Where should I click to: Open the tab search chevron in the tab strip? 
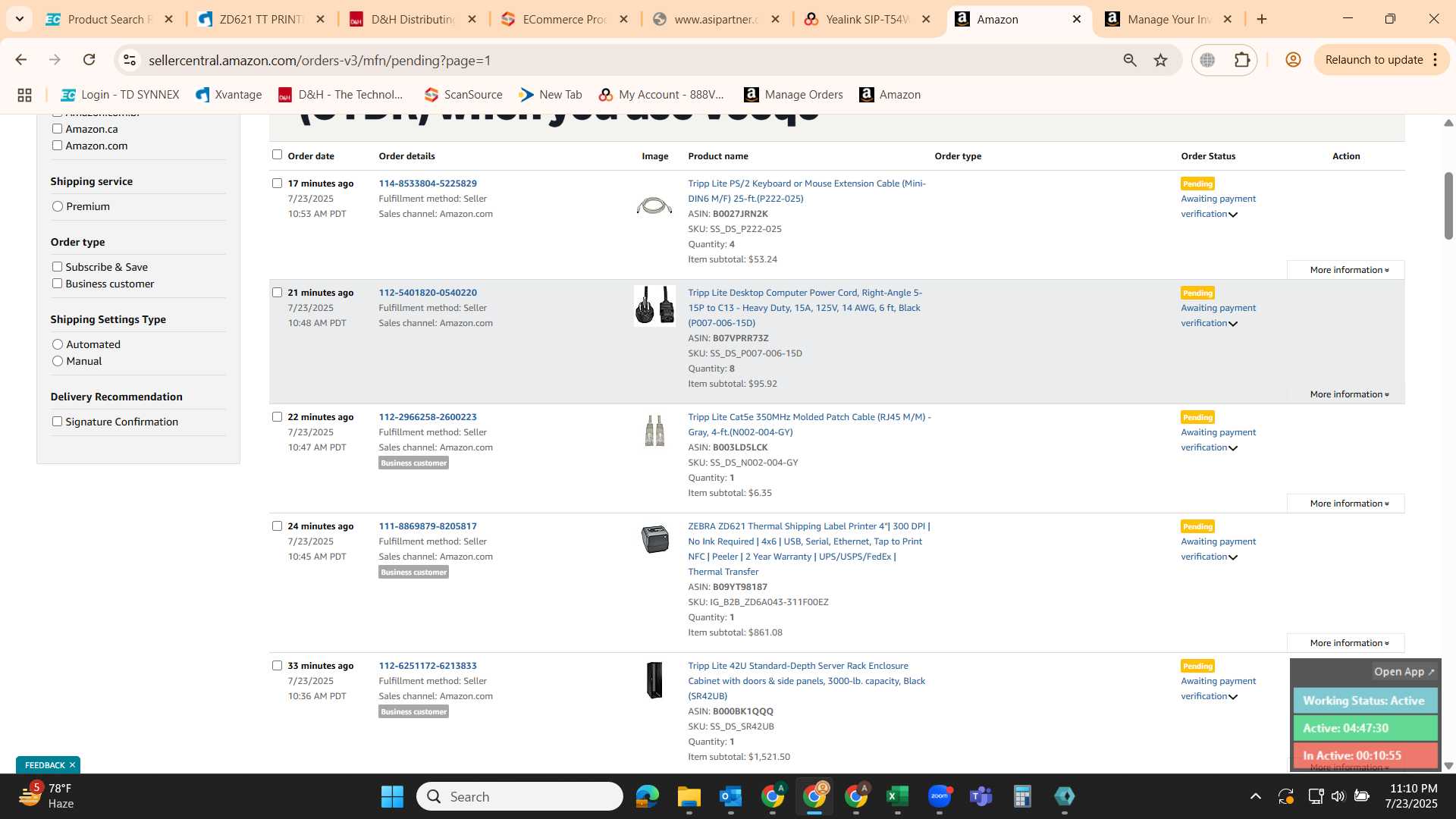(19, 19)
